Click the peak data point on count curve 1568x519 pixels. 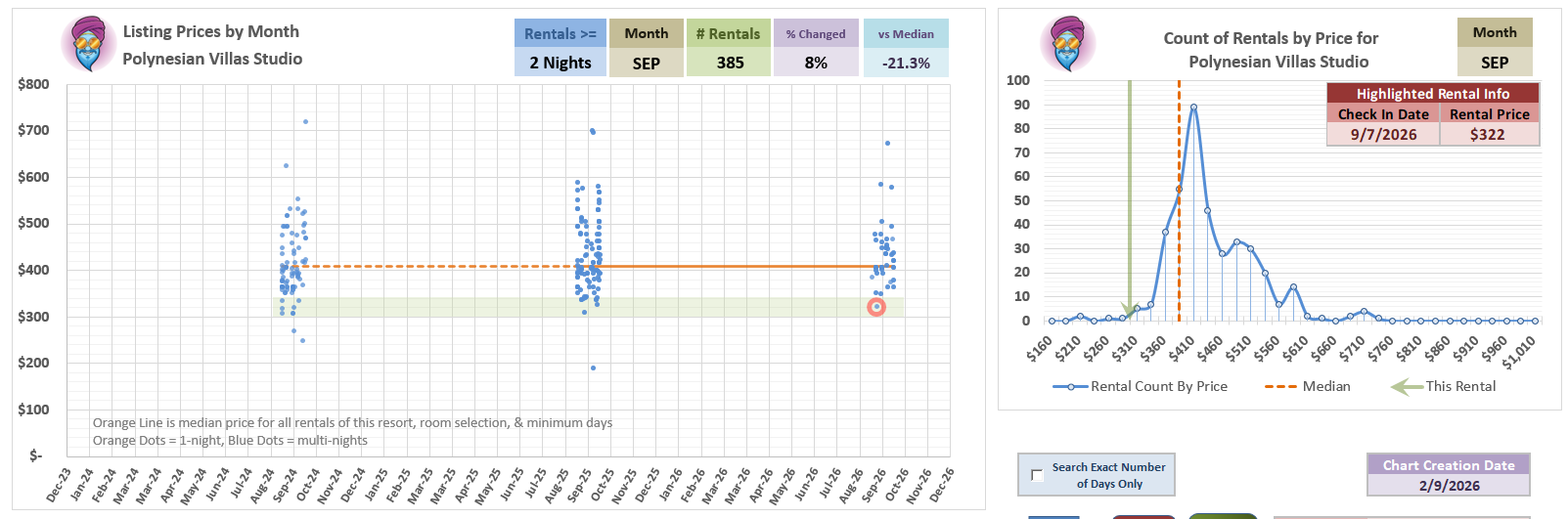[x=1193, y=107]
